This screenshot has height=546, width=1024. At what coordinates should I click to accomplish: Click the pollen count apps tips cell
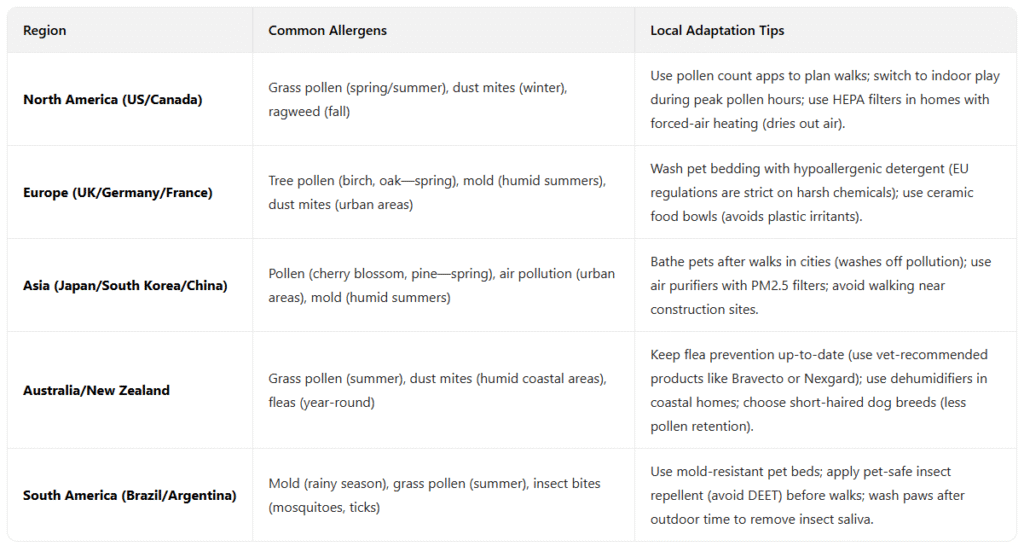(820, 100)
